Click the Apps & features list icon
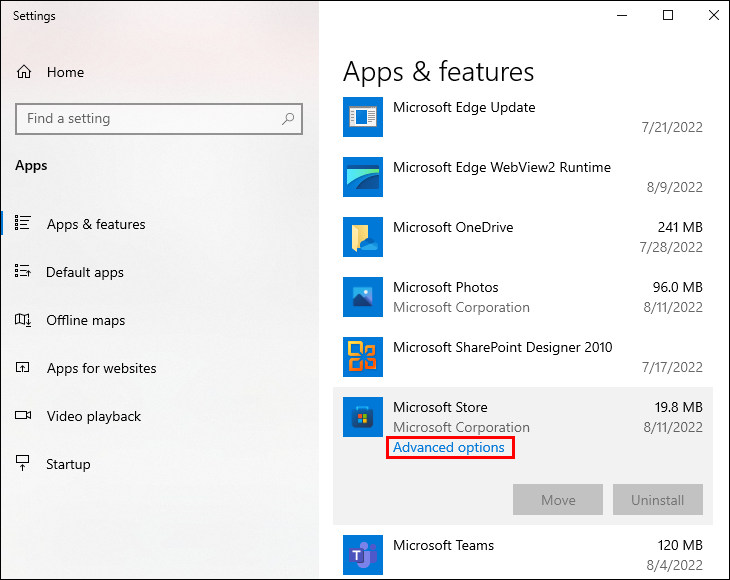The width and height of the screenshot is (730, 580). pyautogui.click(x=22, y=223)
